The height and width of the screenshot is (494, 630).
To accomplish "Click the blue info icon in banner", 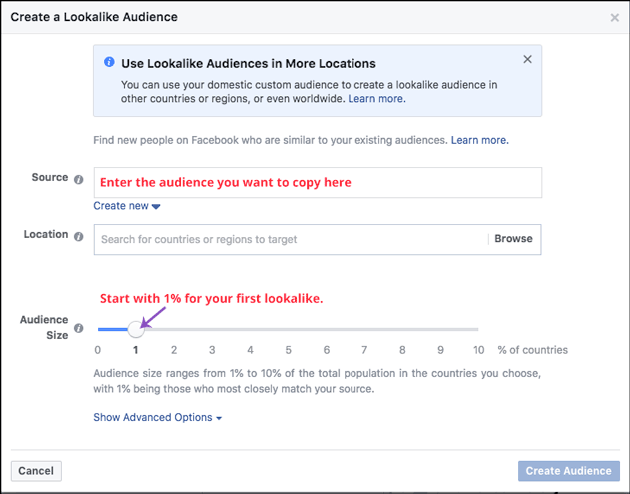I will pyautogui.click(x=109, y=62).
